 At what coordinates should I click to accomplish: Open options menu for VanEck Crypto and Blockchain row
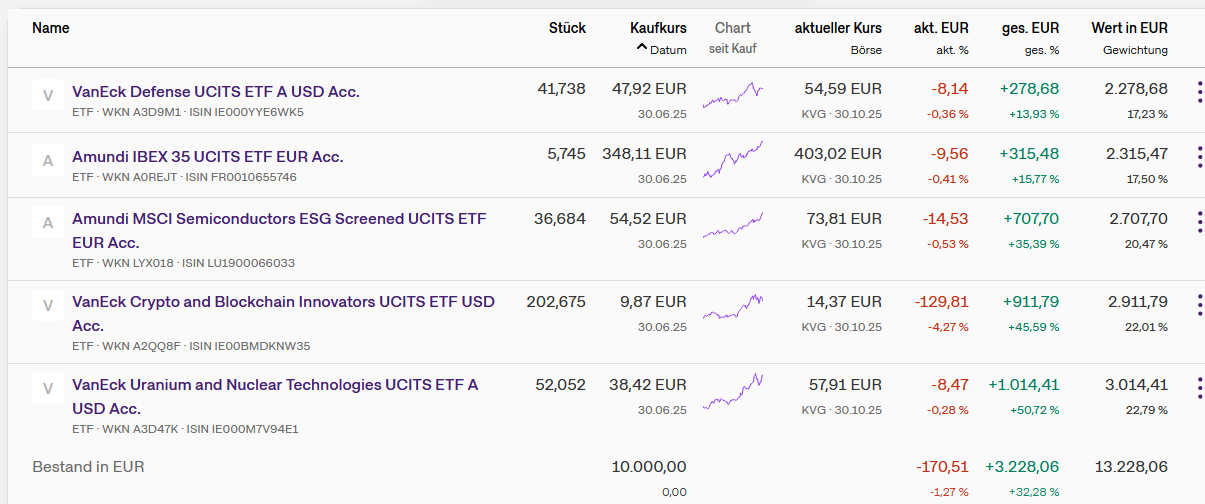click(x=1199, y=305)
